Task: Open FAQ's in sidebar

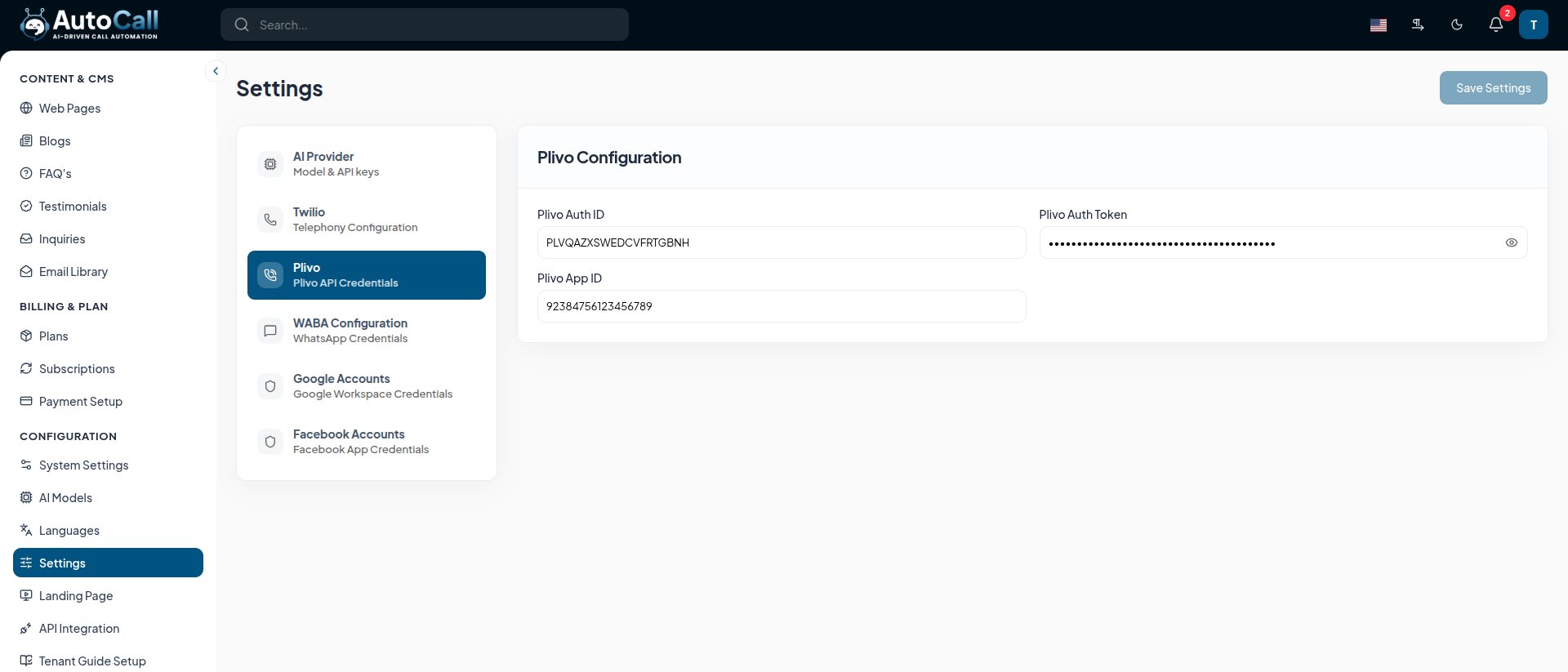Action: [108, 173]
